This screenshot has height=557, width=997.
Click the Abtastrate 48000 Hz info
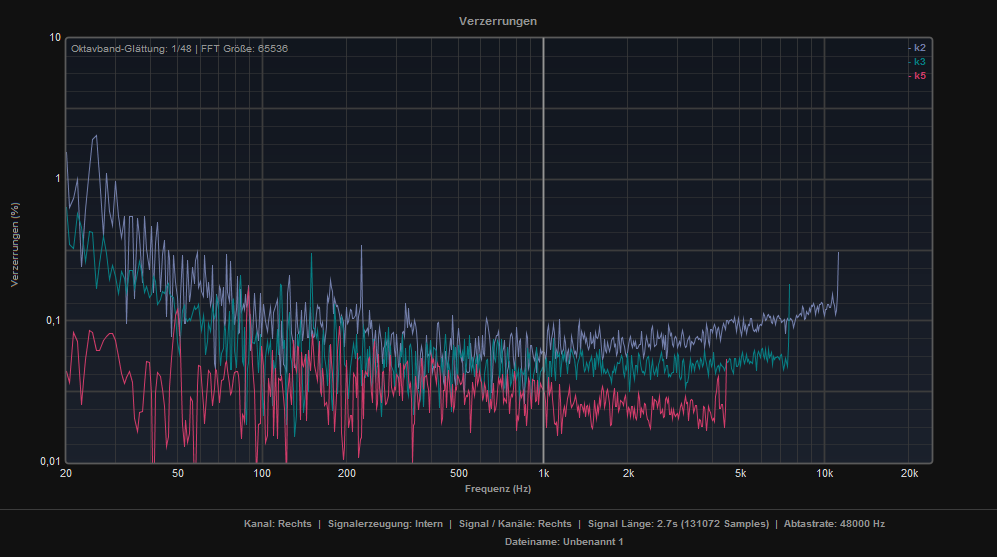(834, 524)
